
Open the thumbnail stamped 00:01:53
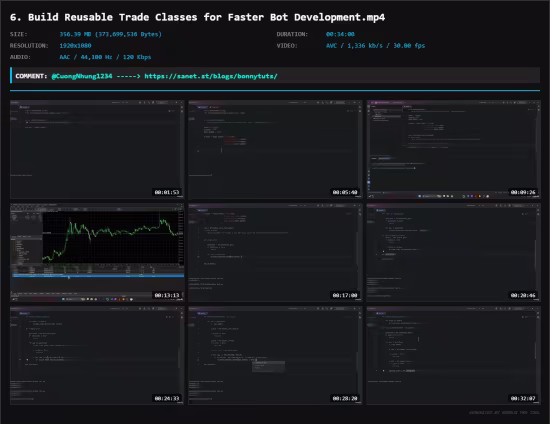pyautogui.click(x=97, y=149)
